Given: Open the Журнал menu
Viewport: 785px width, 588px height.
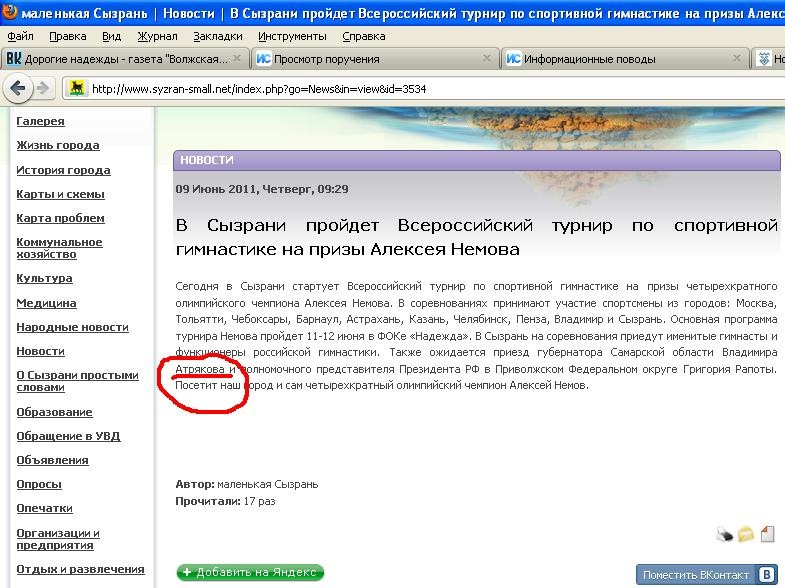Looking at the screenshot, I should click(157, 36).
